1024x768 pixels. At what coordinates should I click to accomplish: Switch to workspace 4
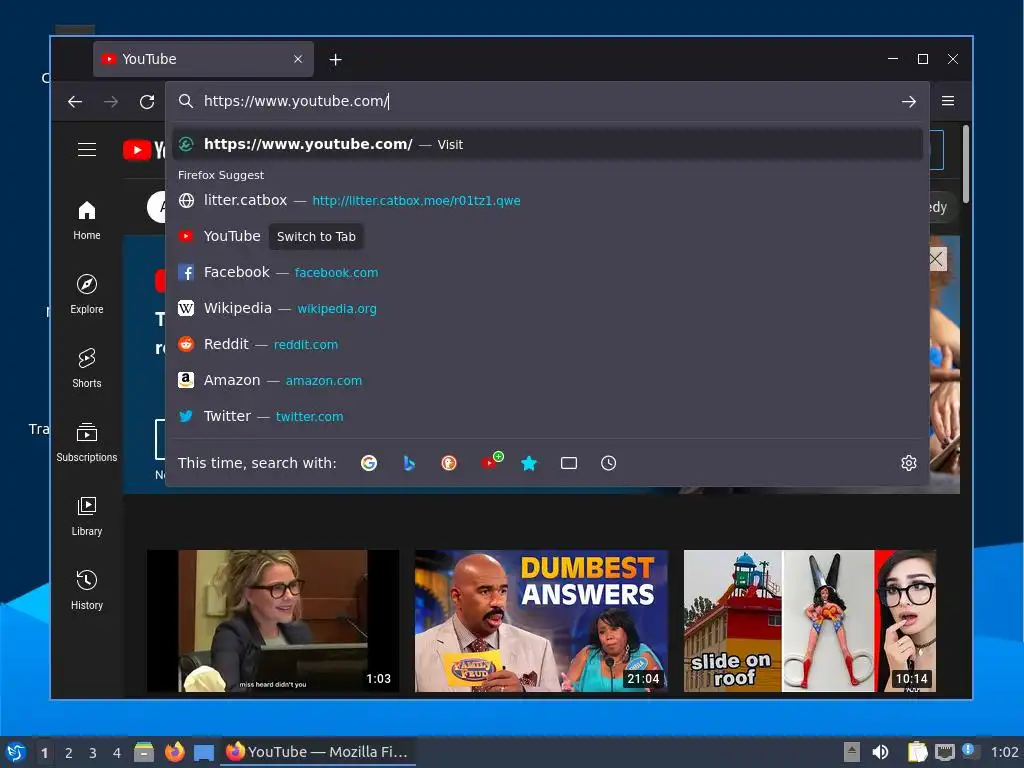pos(117,753)
